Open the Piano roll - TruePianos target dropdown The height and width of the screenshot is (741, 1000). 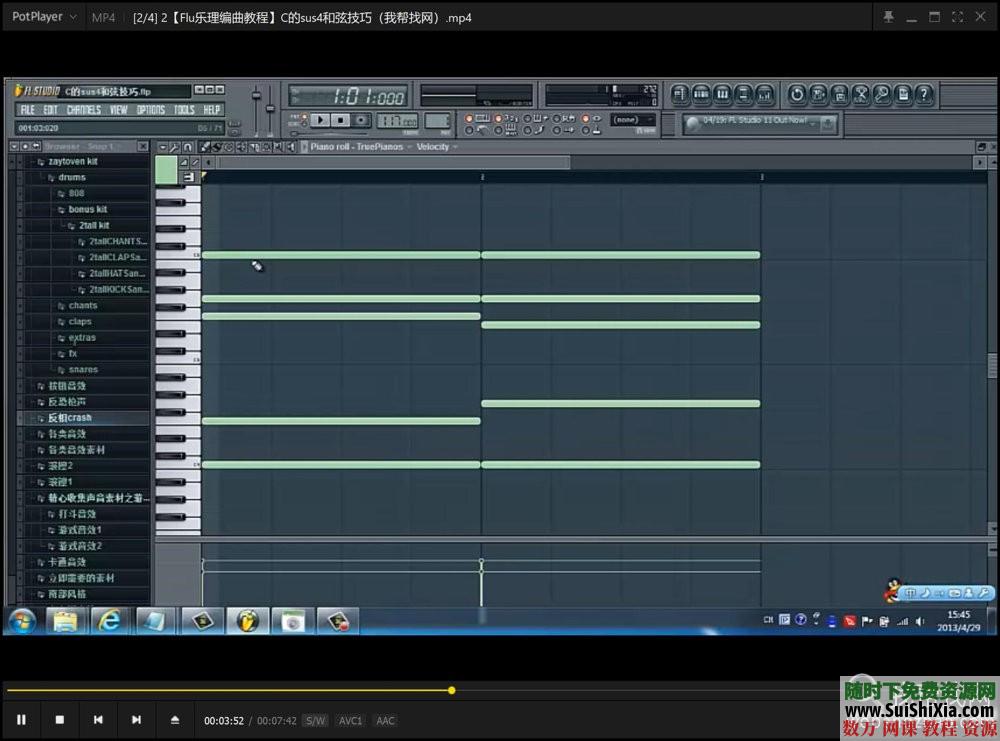click(360, 147)
